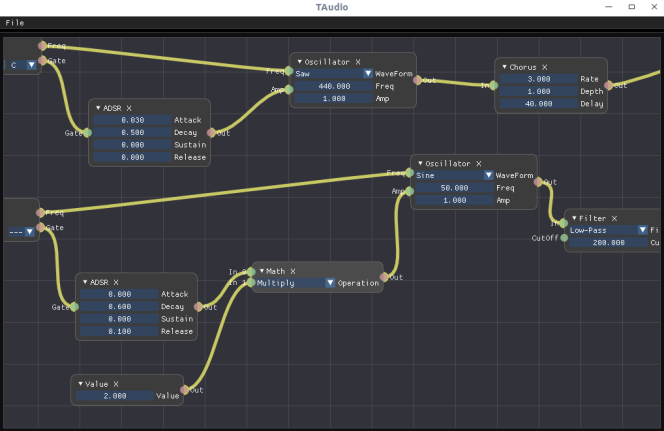Collapse the Sine Oscillator node
This screenshot has width=664, height=431.
tap(420, 163)
